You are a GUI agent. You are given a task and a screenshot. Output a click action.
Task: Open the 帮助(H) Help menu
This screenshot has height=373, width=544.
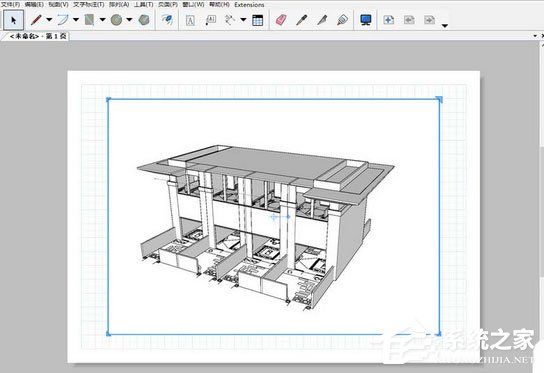click(x=219, y=5)
